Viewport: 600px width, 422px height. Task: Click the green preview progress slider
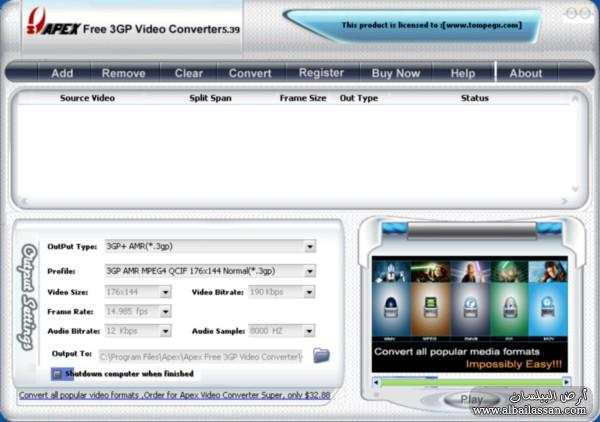pyautogui.click(x=471, y=382)
